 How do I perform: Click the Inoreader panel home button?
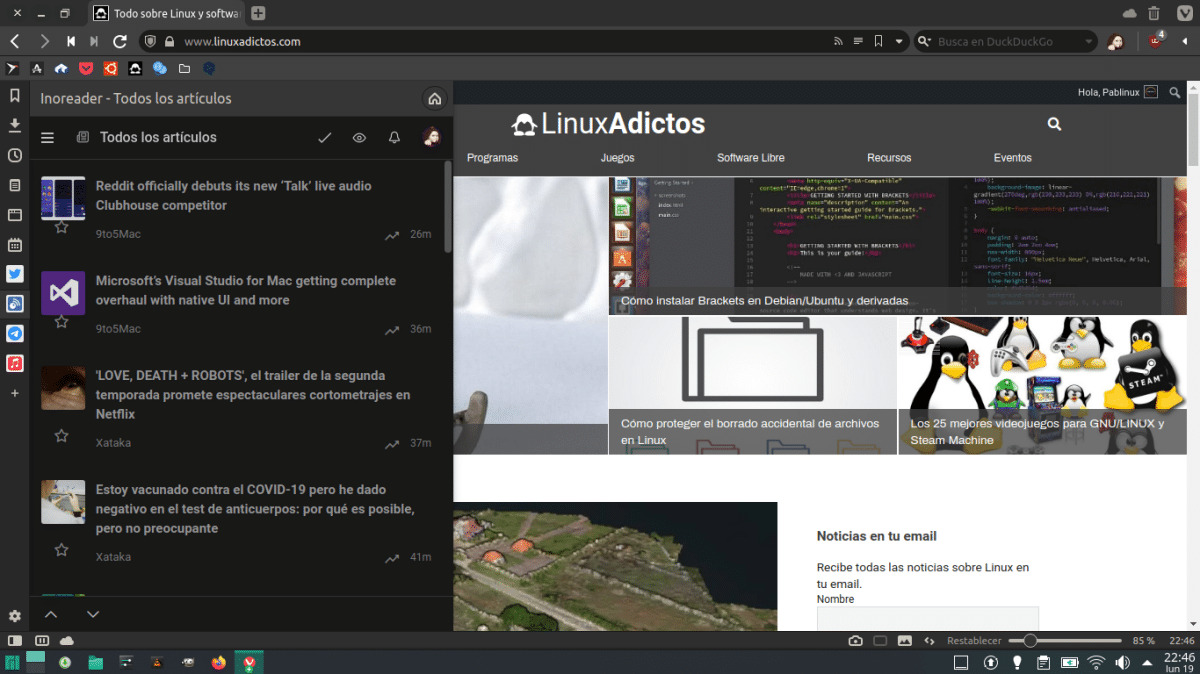pyautogui.click(x=434, y=99)
